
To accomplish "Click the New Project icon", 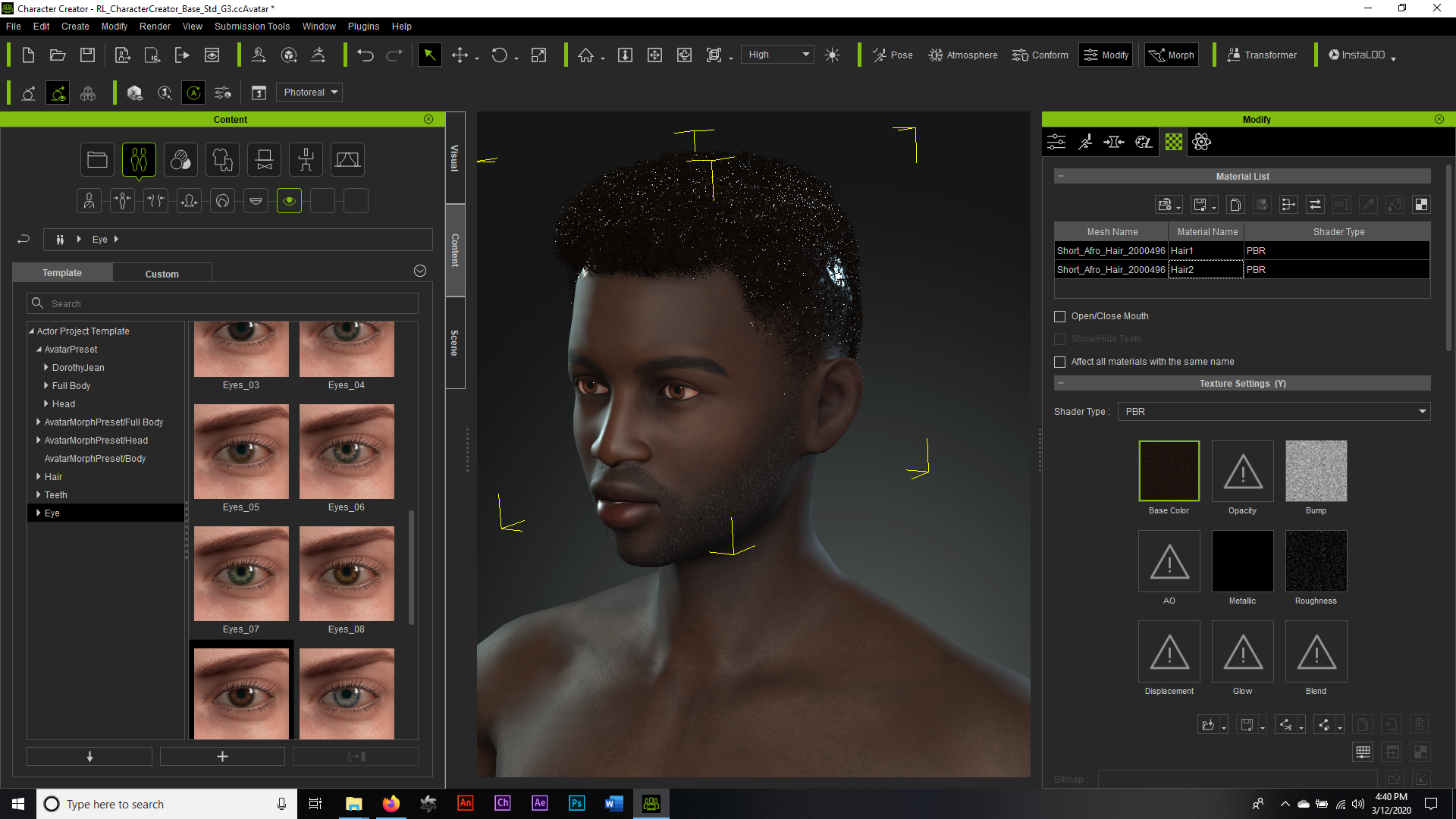I will (28, 55).
